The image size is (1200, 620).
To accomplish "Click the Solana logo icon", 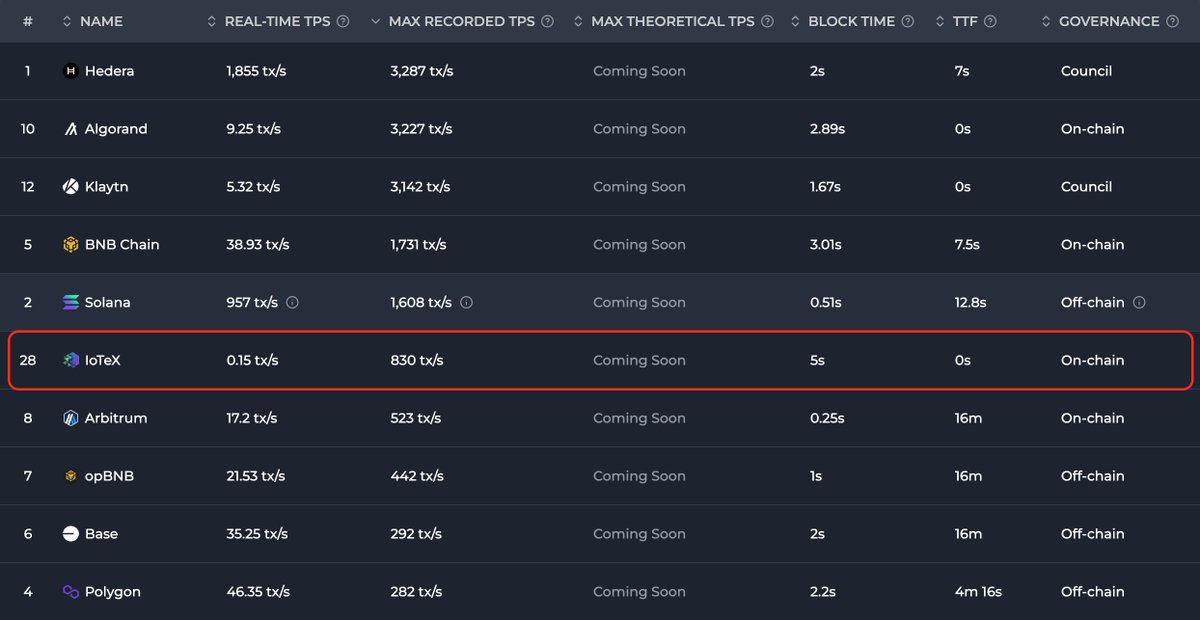I will (x=70, y=303).
